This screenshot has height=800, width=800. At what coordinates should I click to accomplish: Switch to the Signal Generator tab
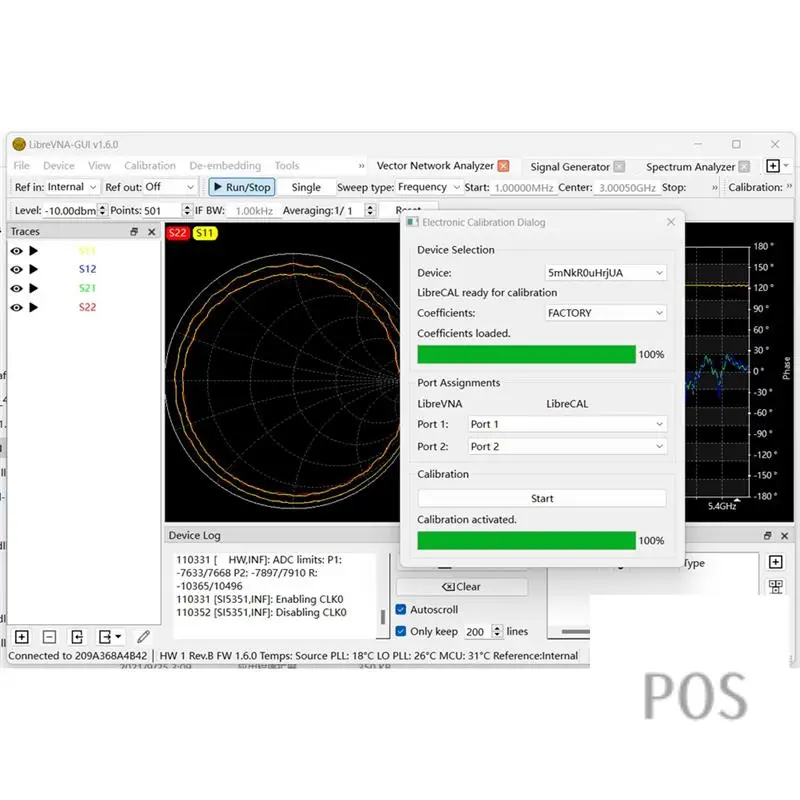(x=570, y=167)
